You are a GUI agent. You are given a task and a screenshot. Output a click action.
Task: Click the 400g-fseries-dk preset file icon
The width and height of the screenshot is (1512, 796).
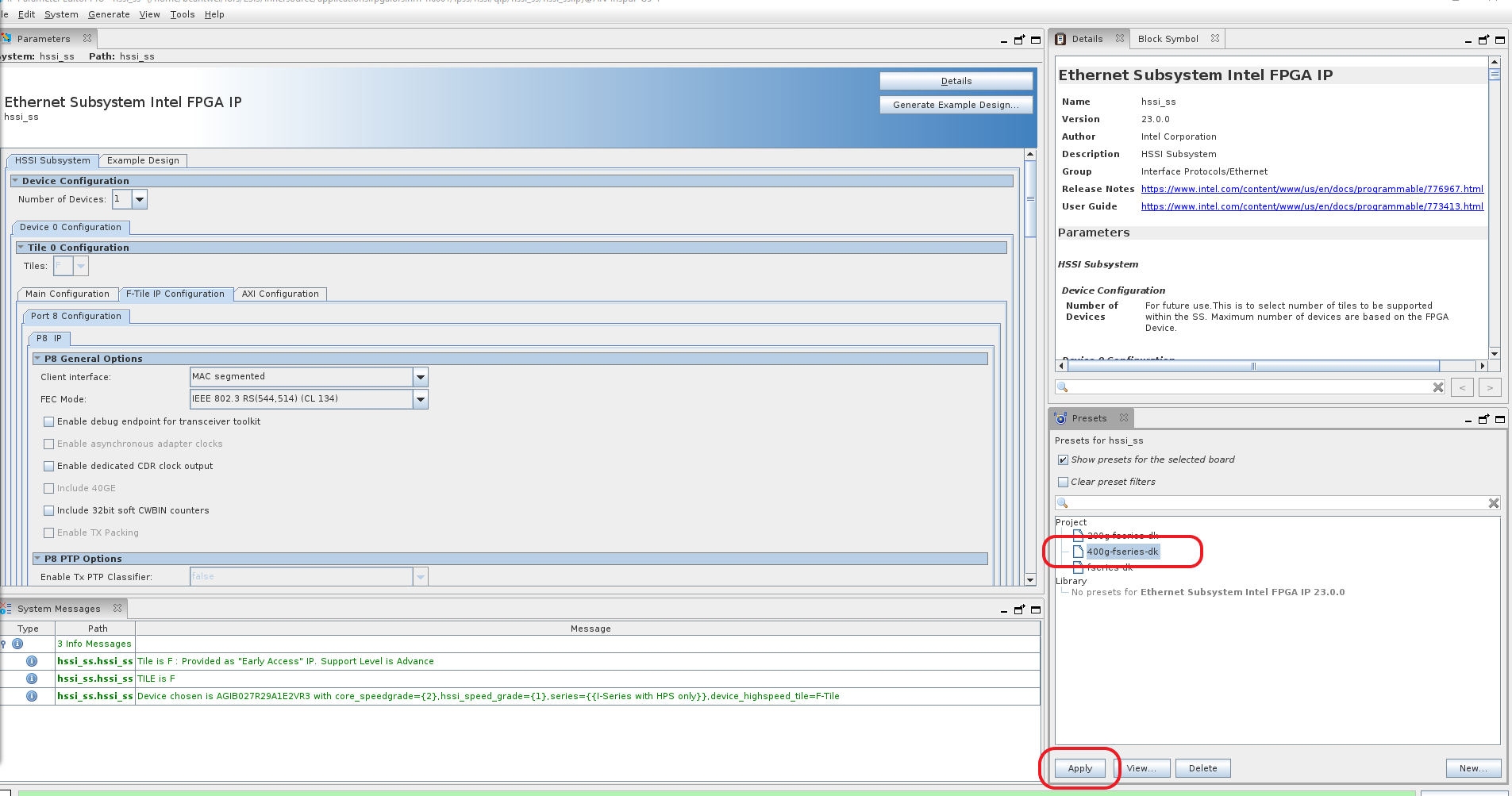click(1078, 552)
